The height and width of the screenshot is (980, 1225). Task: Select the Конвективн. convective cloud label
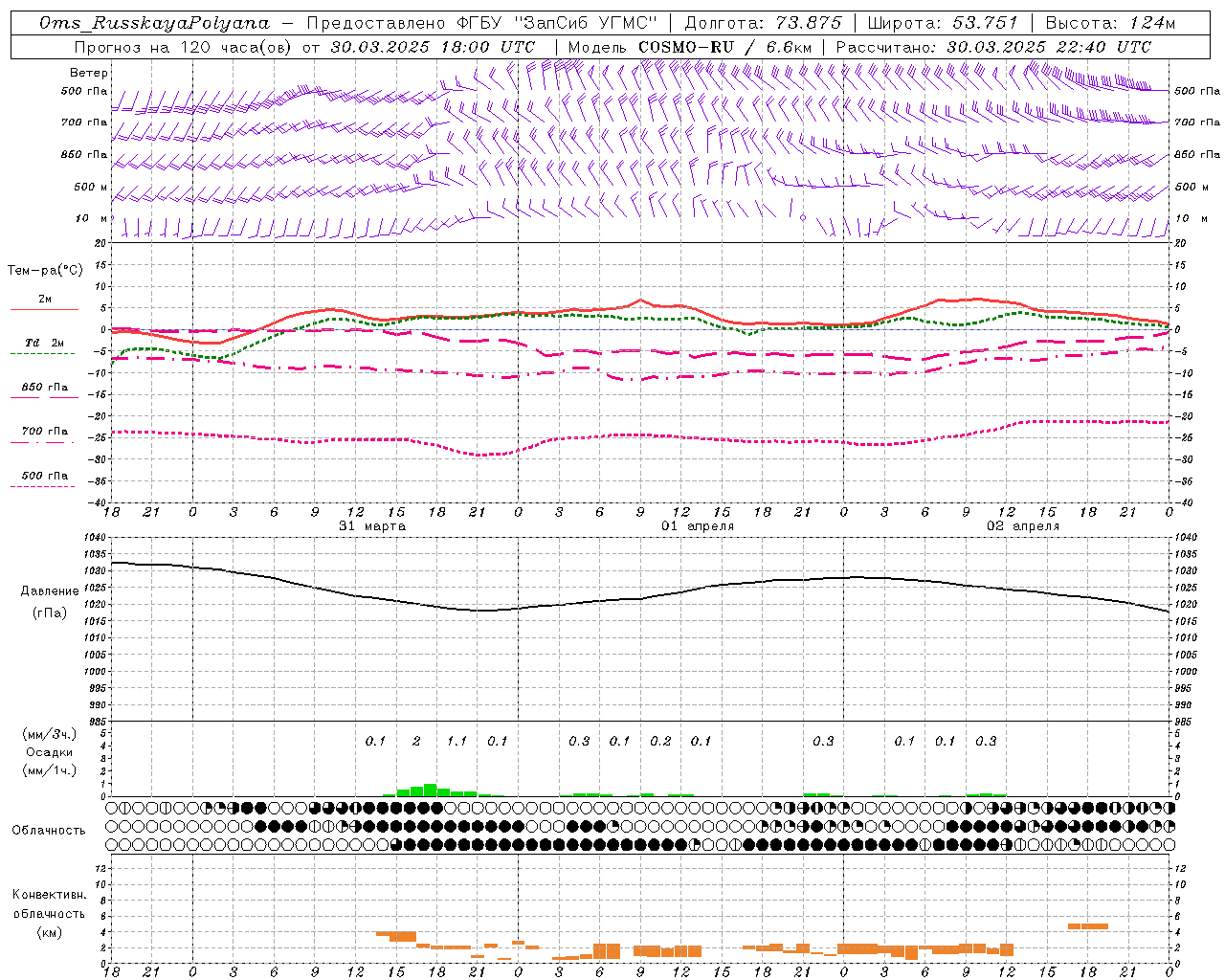[49, 895]
